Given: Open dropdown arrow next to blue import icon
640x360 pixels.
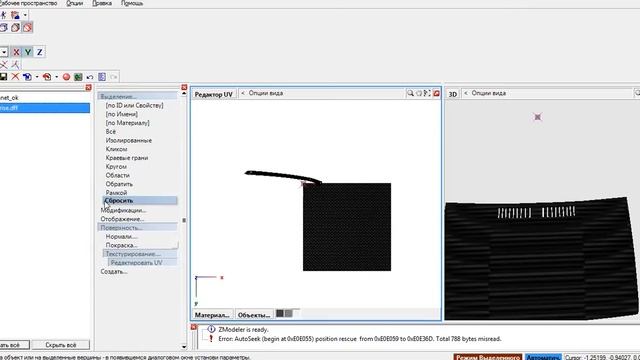Looking at the screenshot, I should [x=37, y=77].
